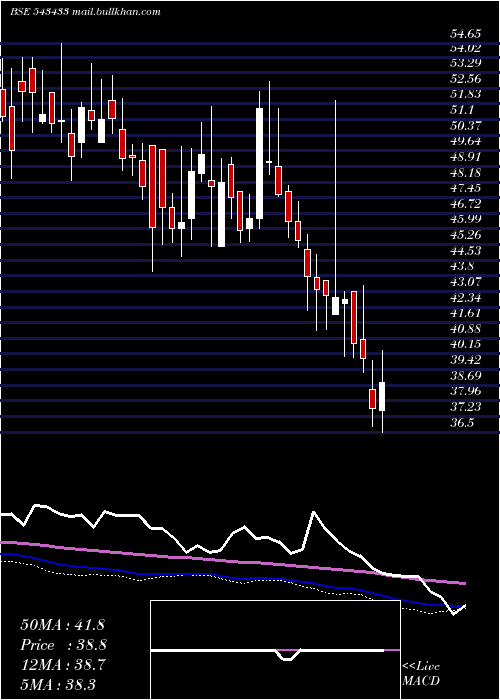Select the 44.53 price label
The width and height of the screenshot is (500, 700).
coord(465,251)
